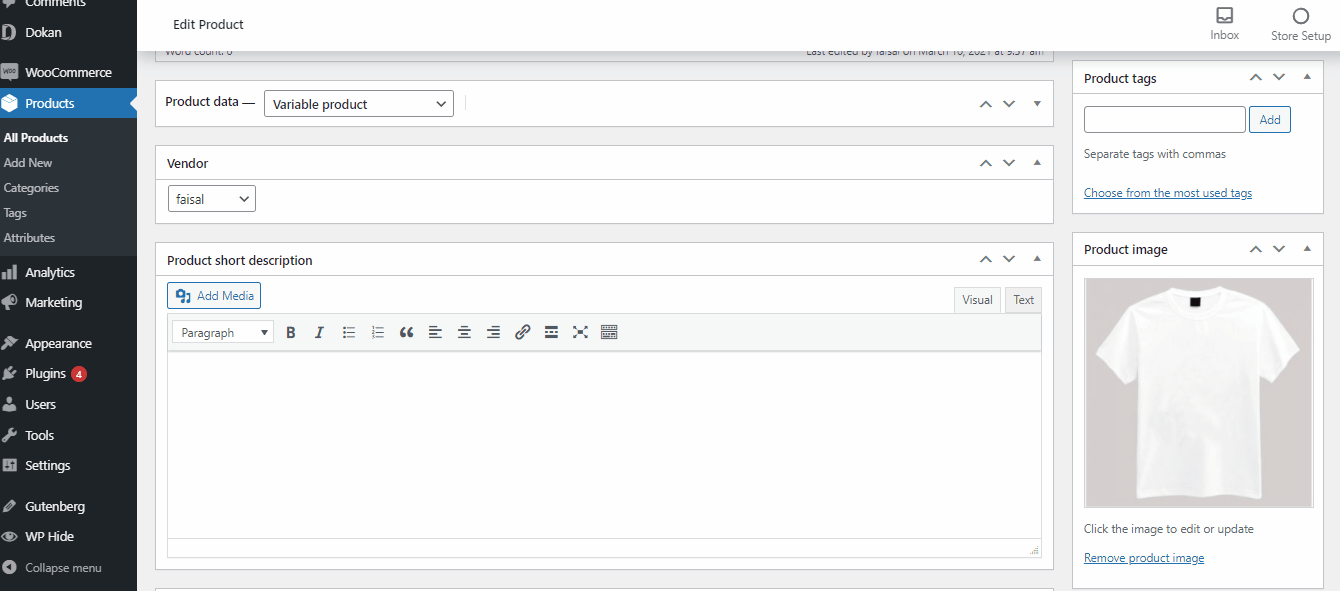Image resolution: width=1340 pixels, height=591 pixels.
Task: Collapse the Vendor panel
Action: (1037, 163)
